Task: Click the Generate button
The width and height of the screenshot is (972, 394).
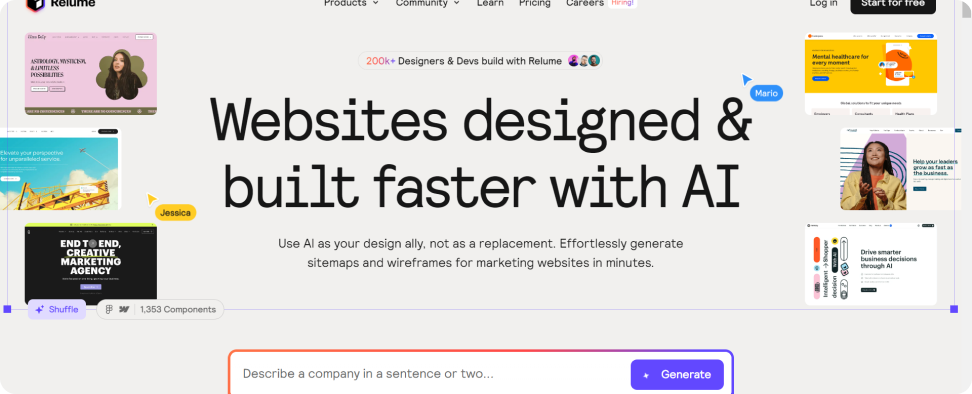Action: click(x=677, y=374)
